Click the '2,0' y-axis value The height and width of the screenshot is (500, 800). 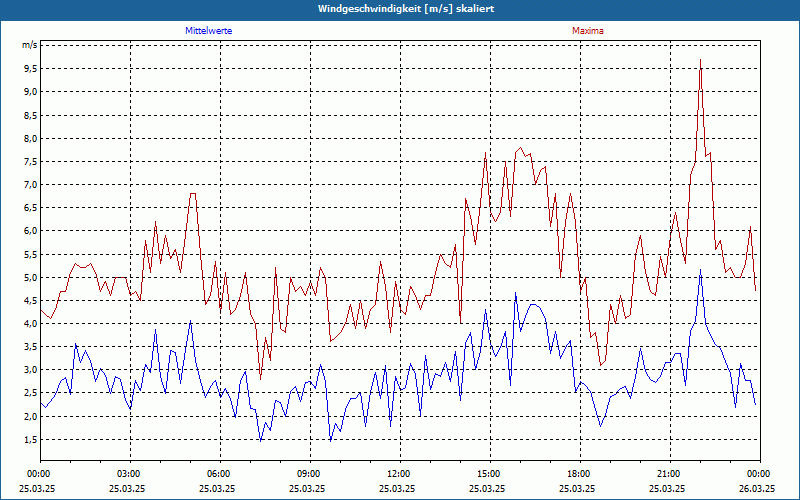tap(31, 417)
